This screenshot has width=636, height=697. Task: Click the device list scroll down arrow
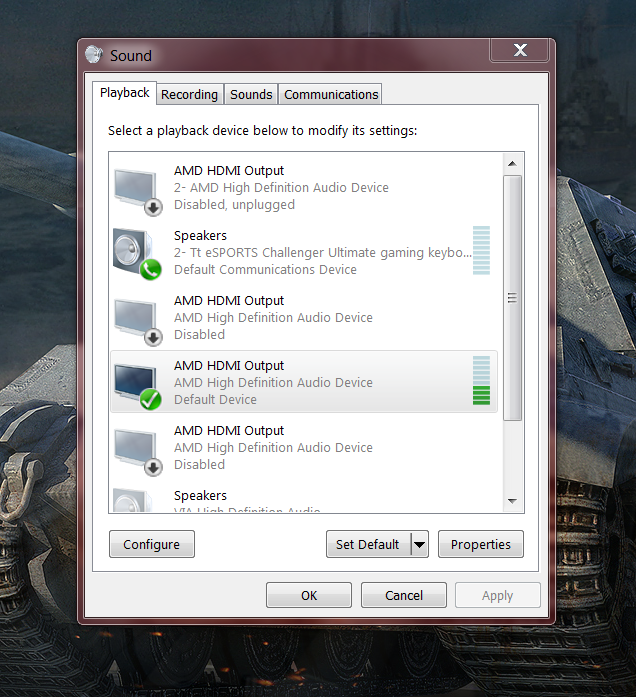512,501
